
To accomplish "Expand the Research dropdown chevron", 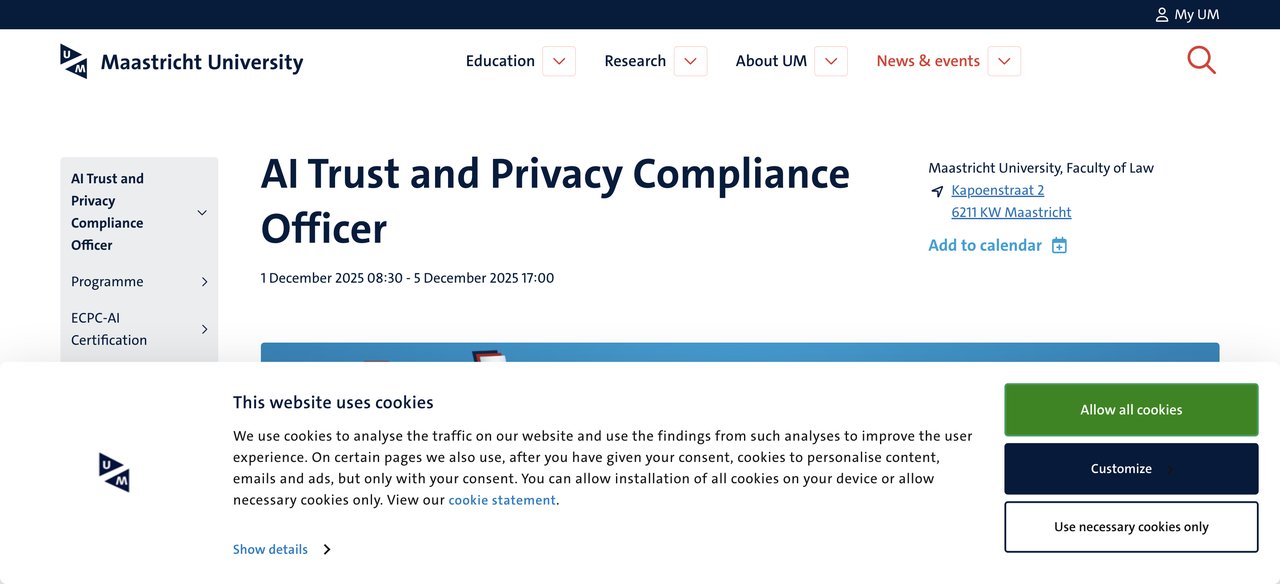I will pyautogui.click(x=691, y=61).
